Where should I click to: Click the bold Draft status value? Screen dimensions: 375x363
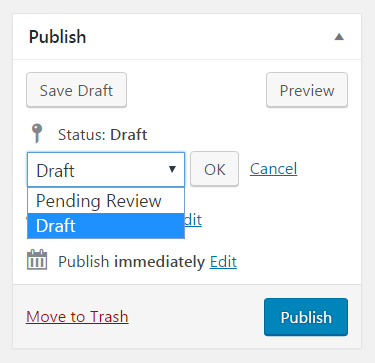coord(129,135)
